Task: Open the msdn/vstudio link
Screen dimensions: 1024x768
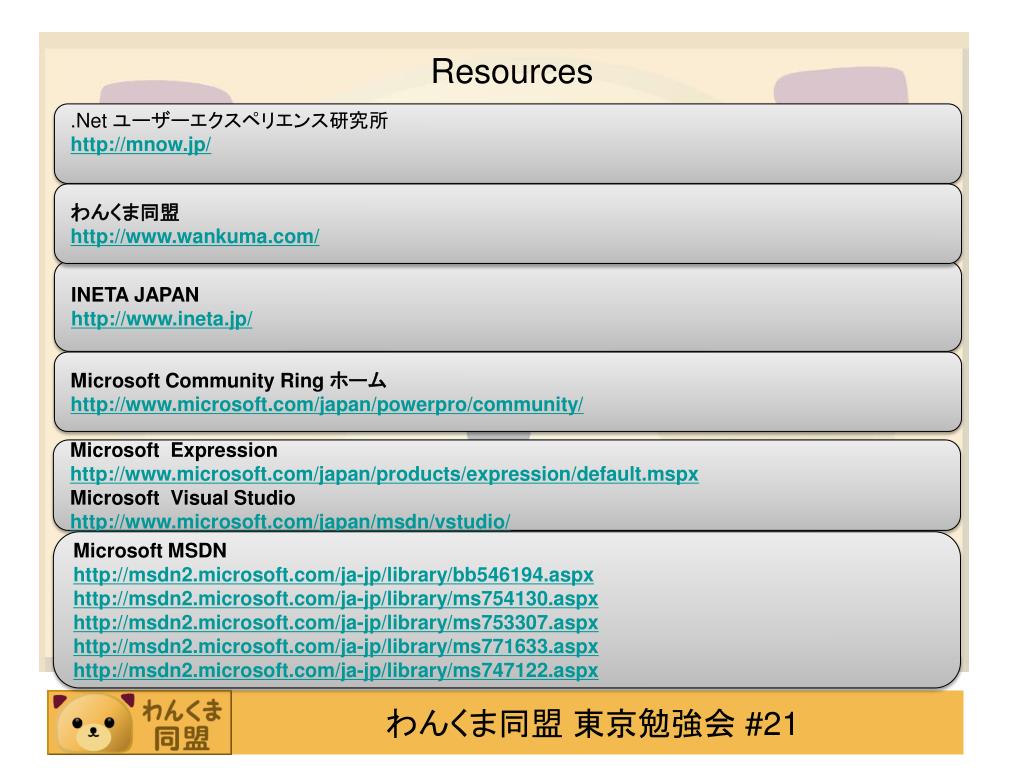Action: (290, 521)
